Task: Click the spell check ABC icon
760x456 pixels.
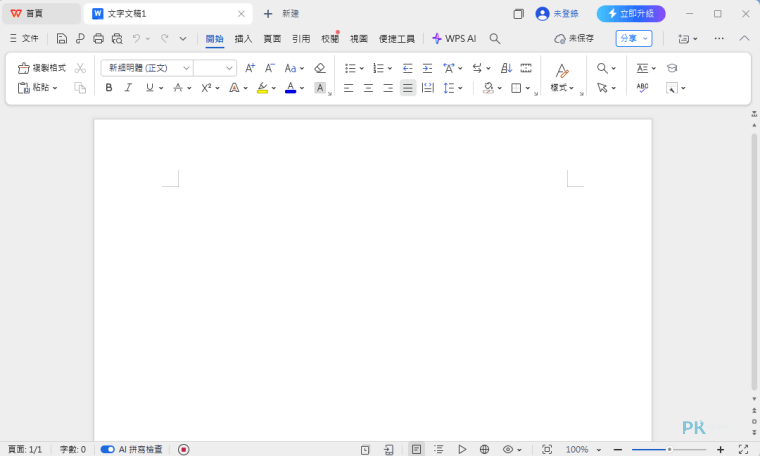Action: [643, 88]
